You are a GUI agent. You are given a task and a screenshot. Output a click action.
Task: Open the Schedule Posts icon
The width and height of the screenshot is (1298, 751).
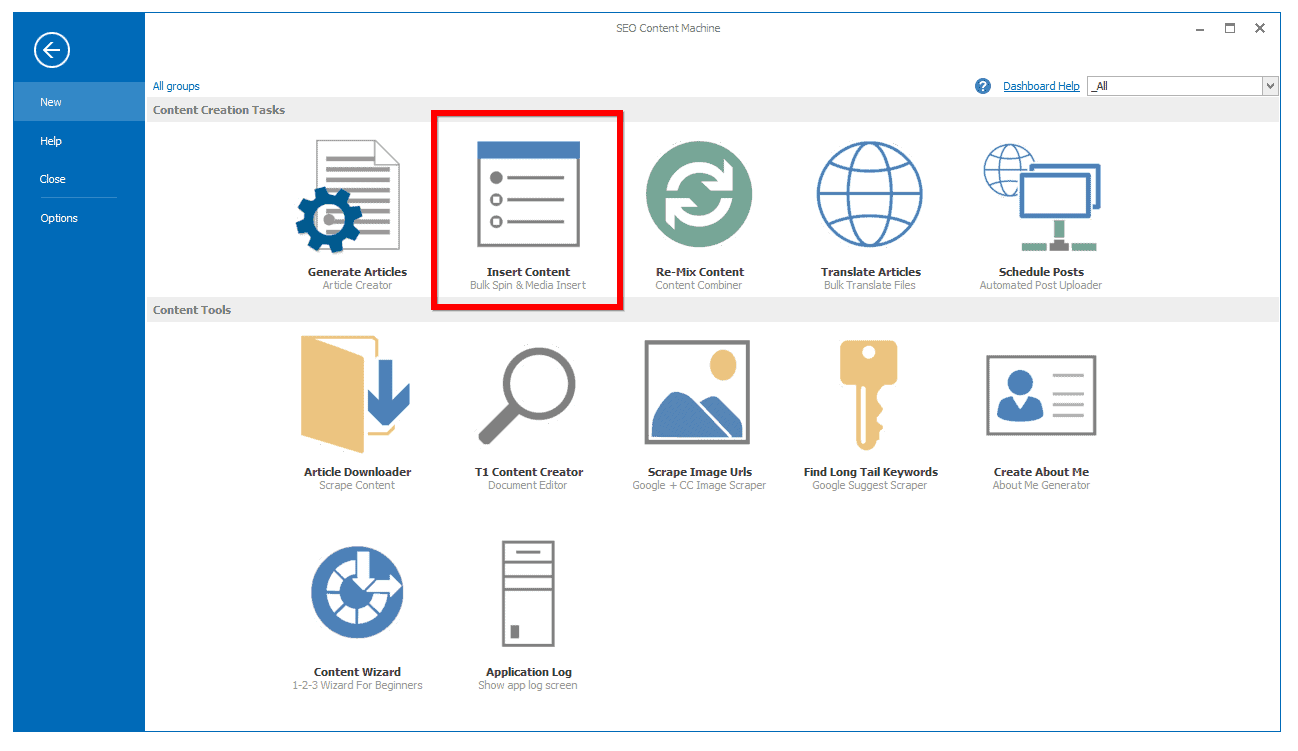tap(1041, 196)
